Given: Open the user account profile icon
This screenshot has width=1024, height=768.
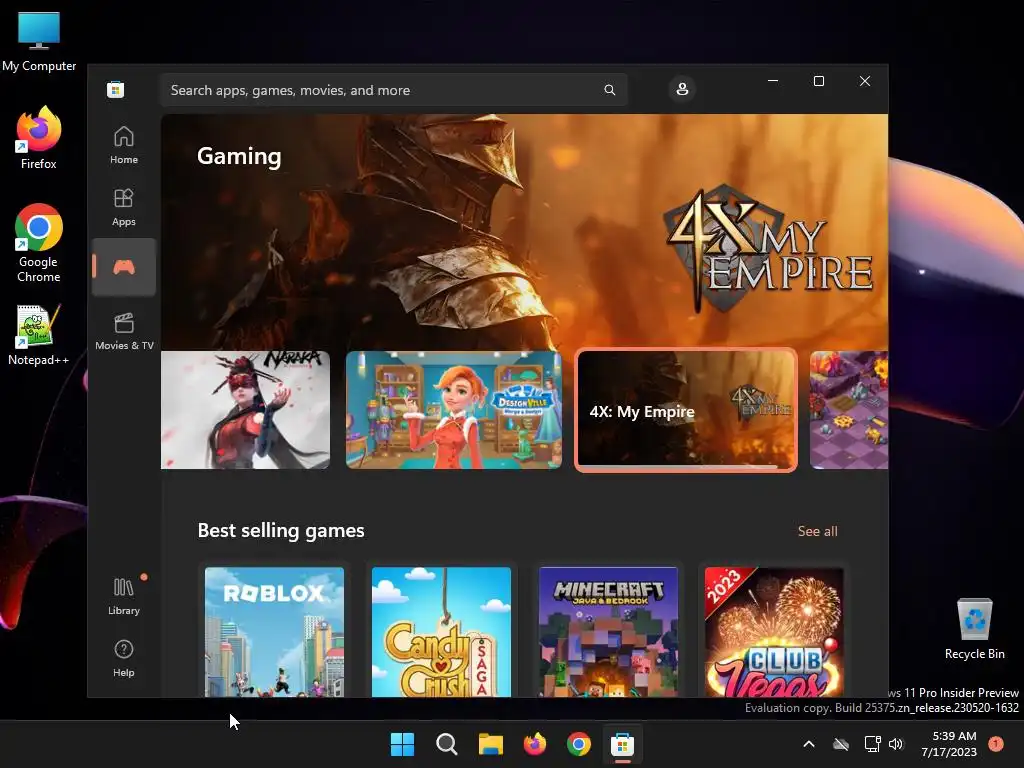Looking at the screenshot, I should [682, 89].
